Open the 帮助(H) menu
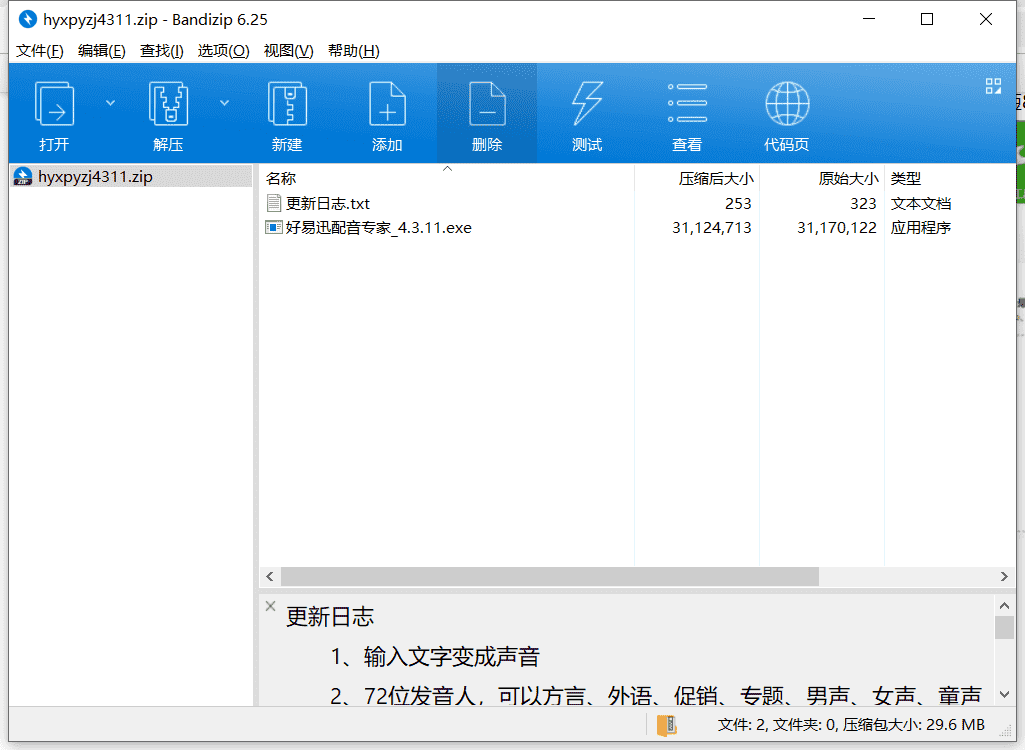Viewport: 1025px width, 750px height. point(354,50)
